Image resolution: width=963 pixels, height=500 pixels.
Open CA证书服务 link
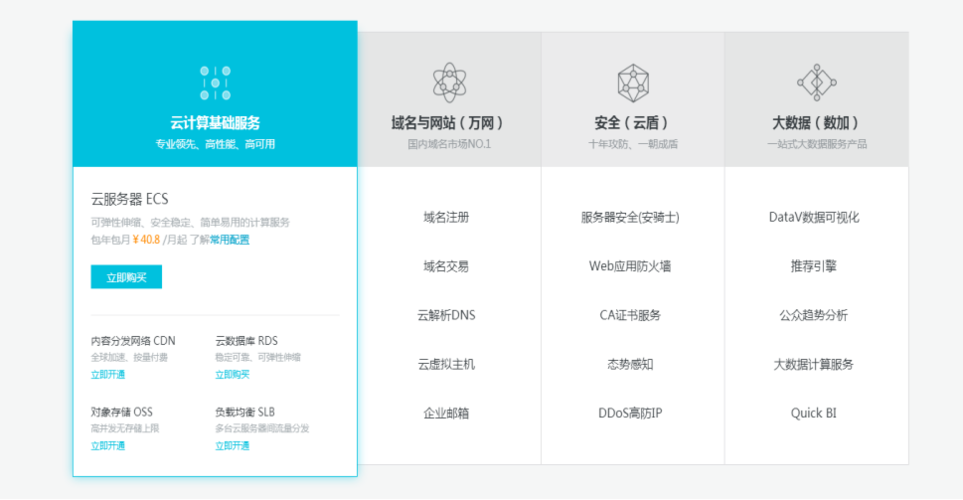coord(630,315)
